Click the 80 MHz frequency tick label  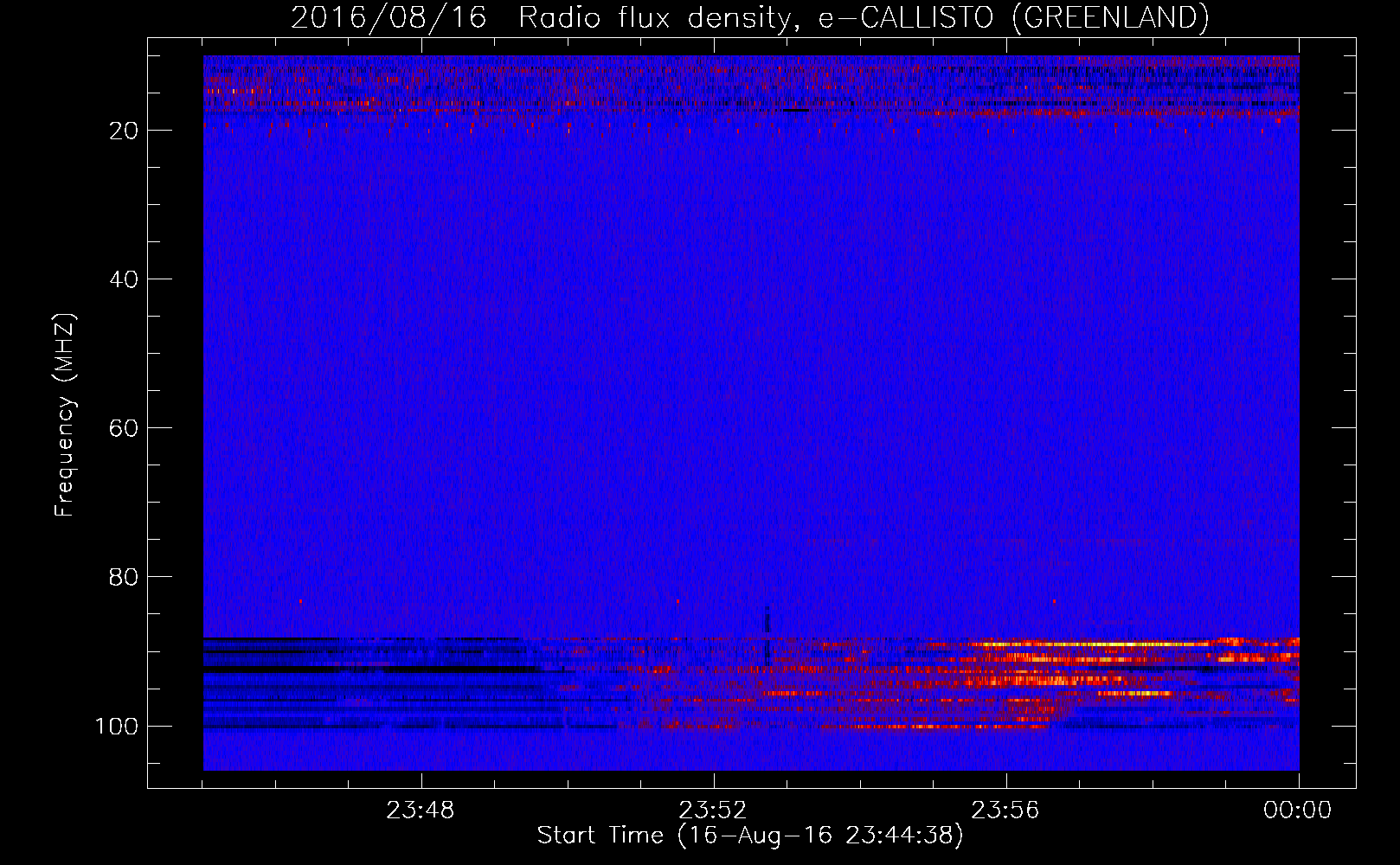click(x=124, y=577)
